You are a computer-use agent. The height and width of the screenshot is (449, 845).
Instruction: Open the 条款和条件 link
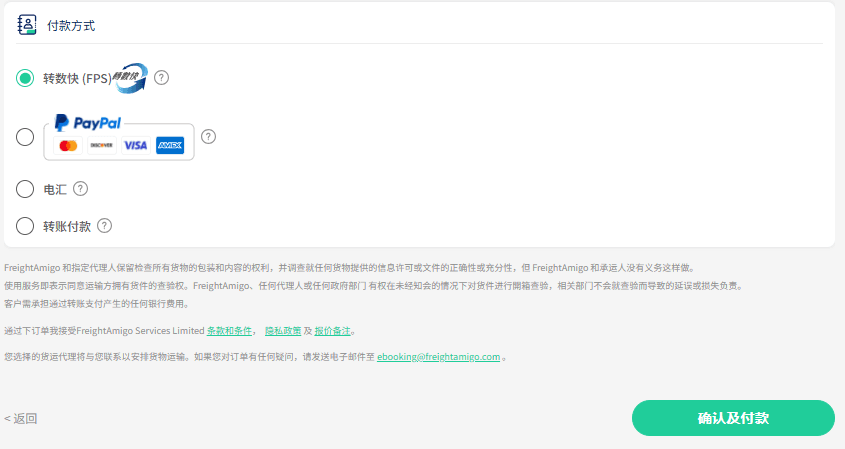(x=230, y=331)
